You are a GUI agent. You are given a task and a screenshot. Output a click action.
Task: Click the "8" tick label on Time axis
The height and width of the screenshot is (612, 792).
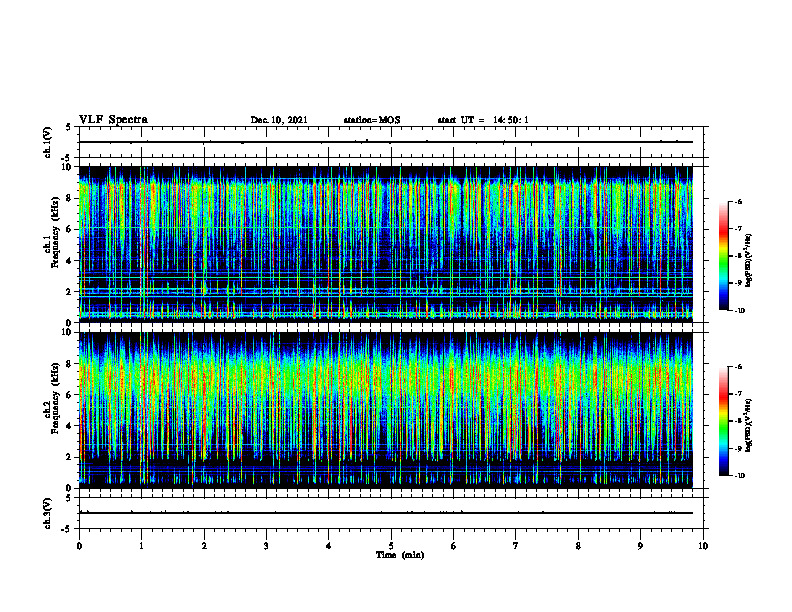pos(578,546)
